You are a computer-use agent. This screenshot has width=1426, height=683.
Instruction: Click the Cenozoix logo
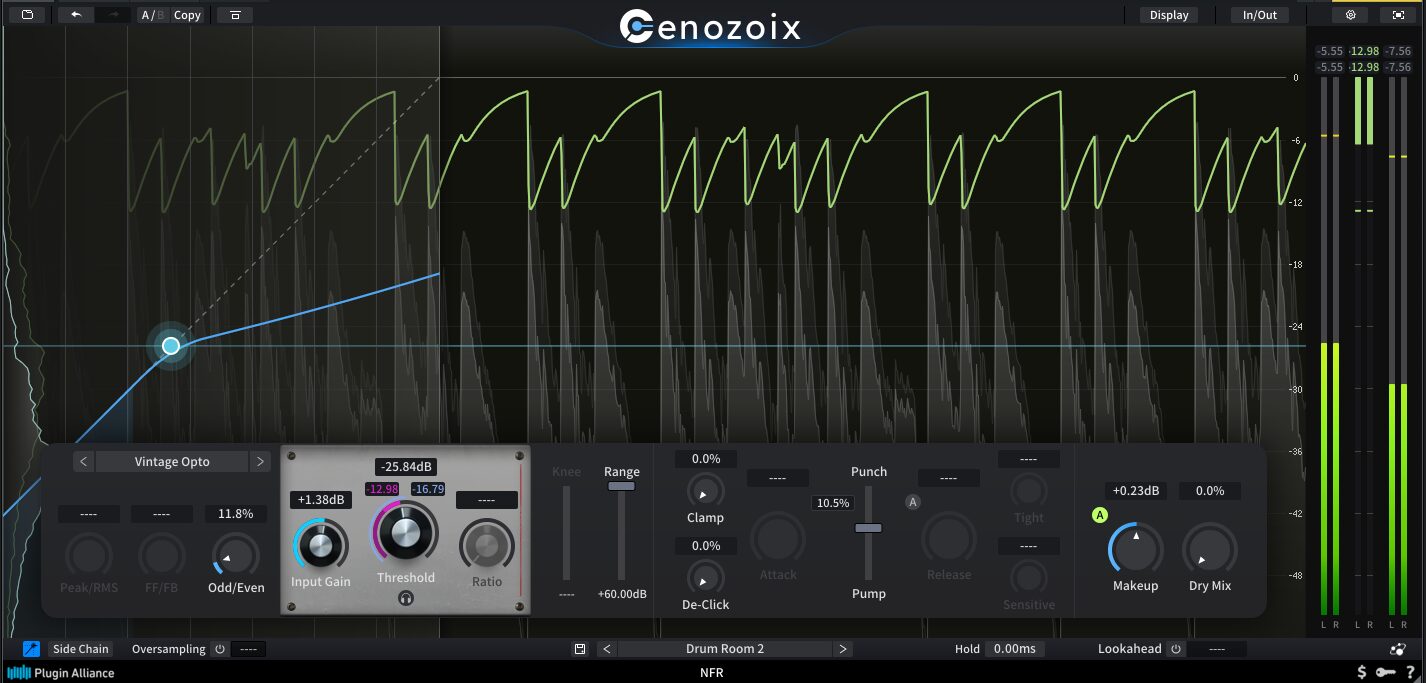(711, 27)
